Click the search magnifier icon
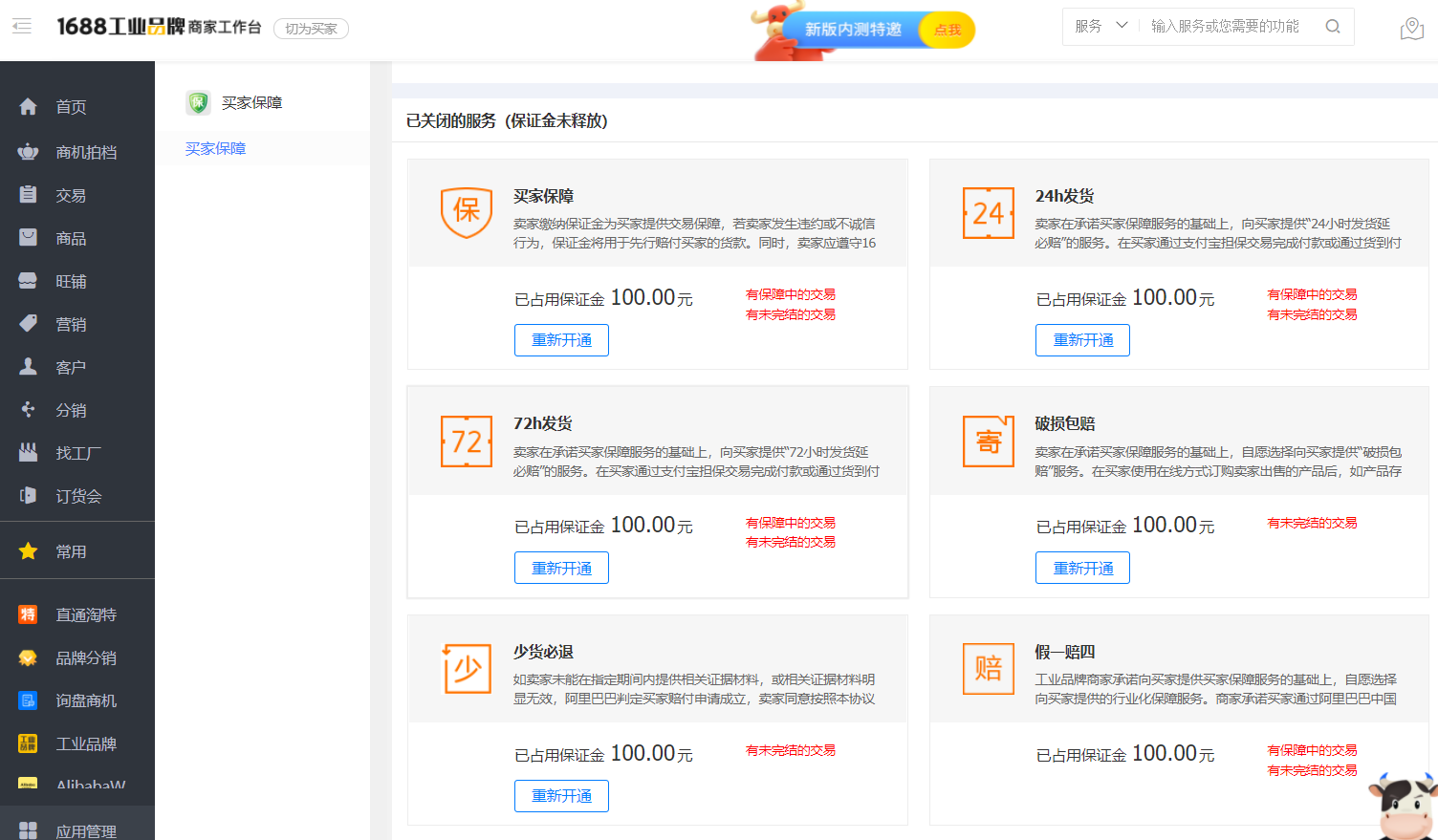 tap(1333, 27)
